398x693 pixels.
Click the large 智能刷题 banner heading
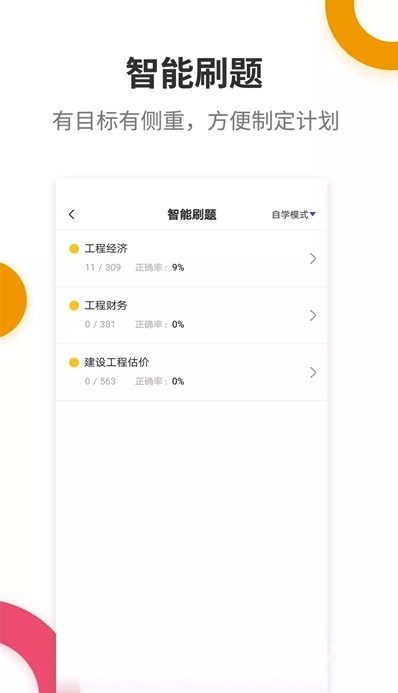tap(195, 73)
